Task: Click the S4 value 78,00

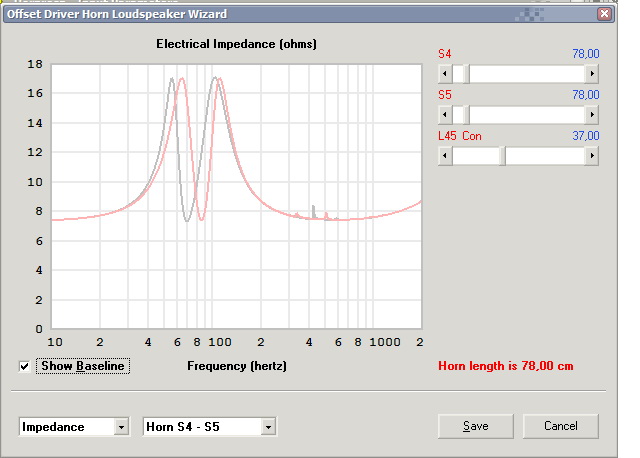Action: pyautogui.click(x=586, y=54)
